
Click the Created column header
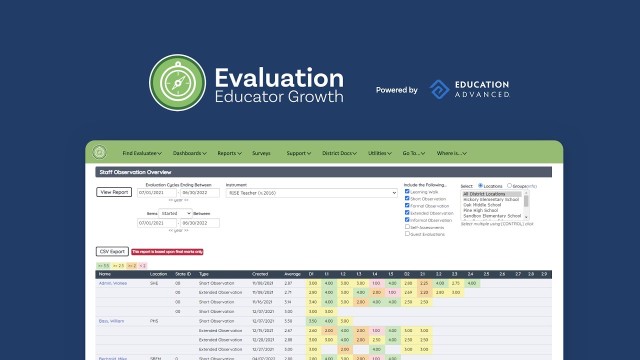(x=260, y=274)
